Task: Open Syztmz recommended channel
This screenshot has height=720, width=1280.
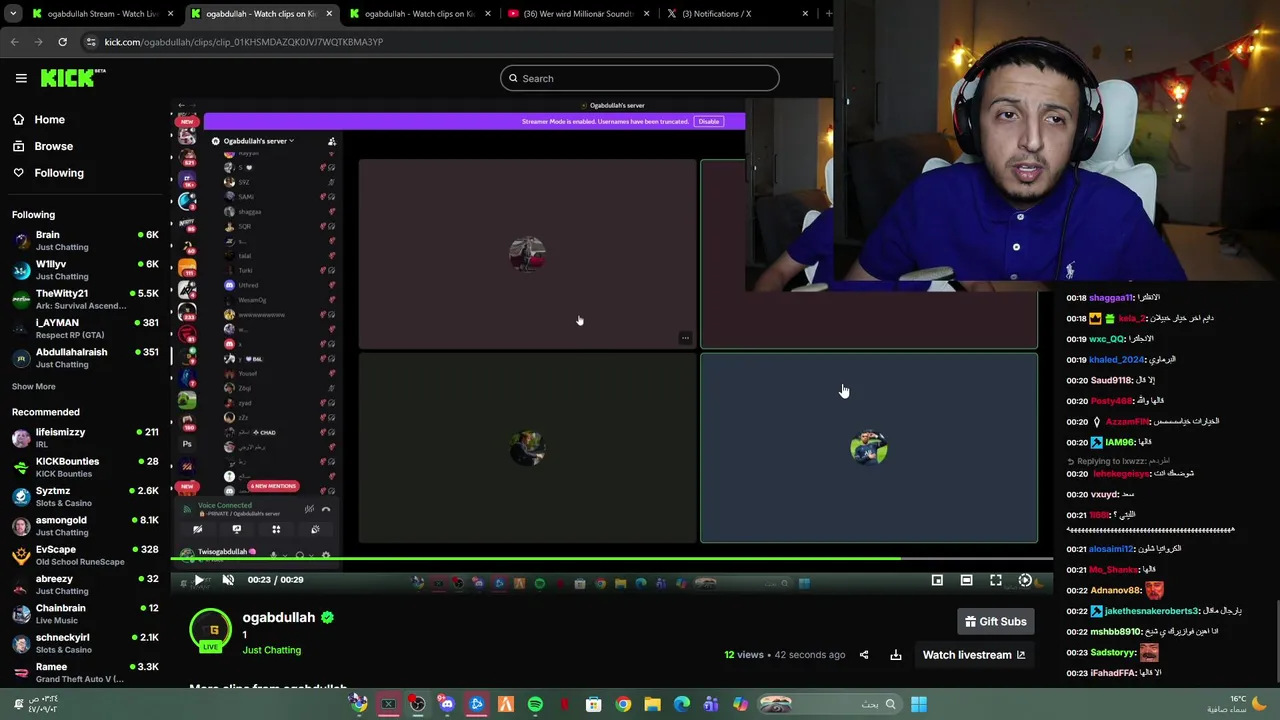Action: [85, 496]
